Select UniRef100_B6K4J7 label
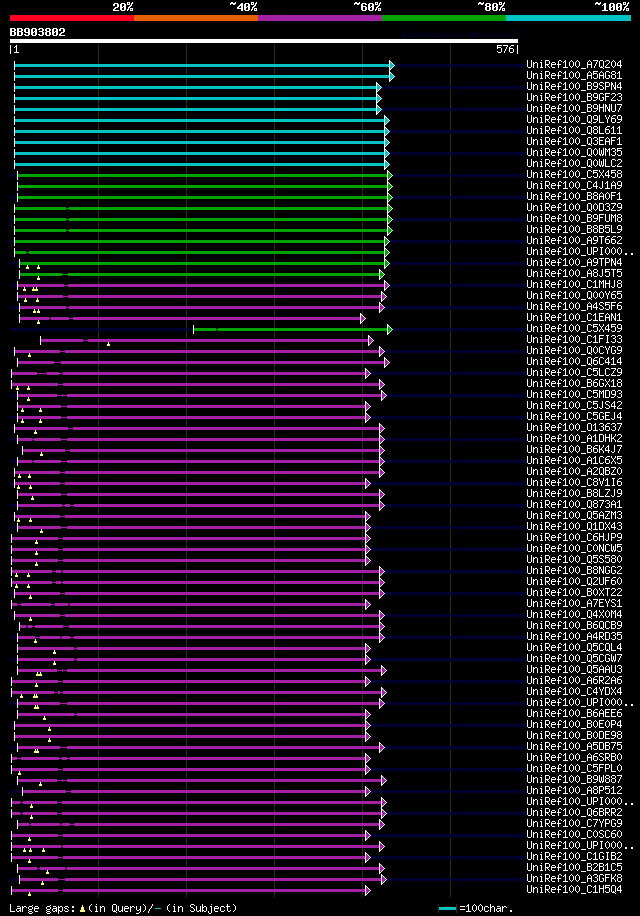Image resolution: width=640 pixels, height=916 pixels. tap(574, 449)
